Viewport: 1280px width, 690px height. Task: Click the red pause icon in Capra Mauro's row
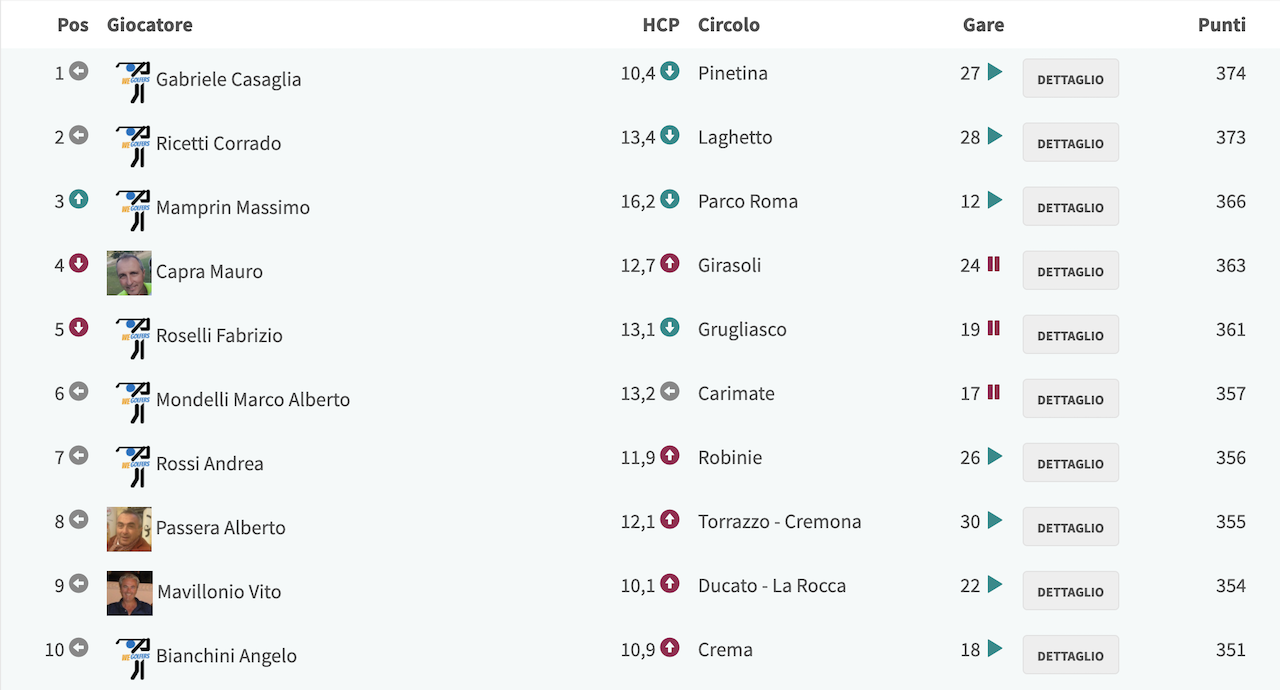click(994, 264)
